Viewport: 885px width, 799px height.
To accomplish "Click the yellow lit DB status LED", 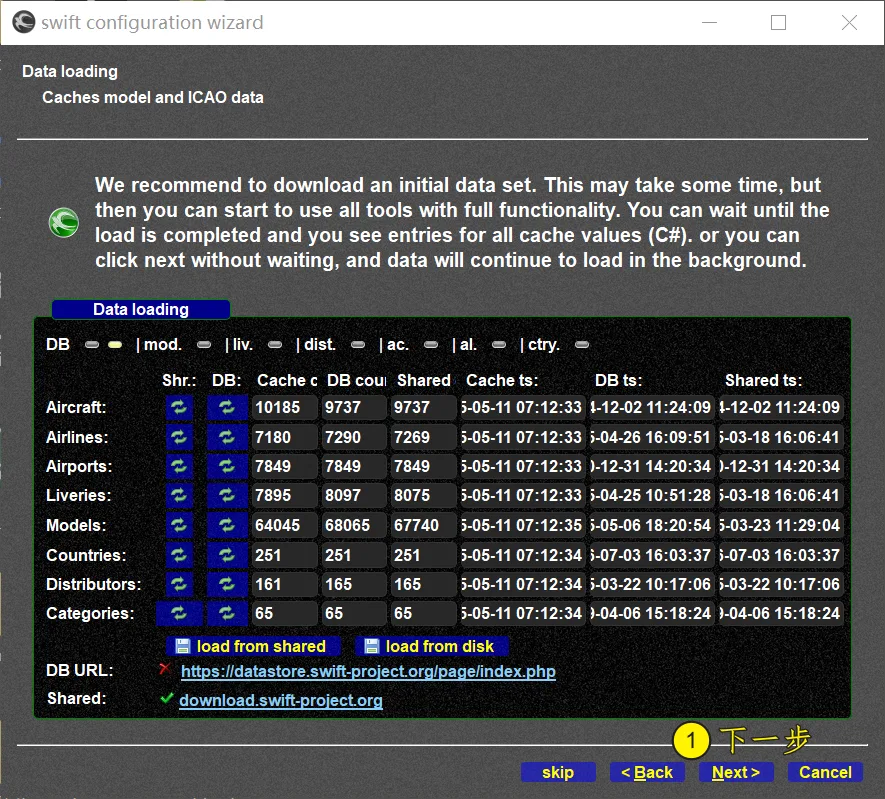I will 115,345.
